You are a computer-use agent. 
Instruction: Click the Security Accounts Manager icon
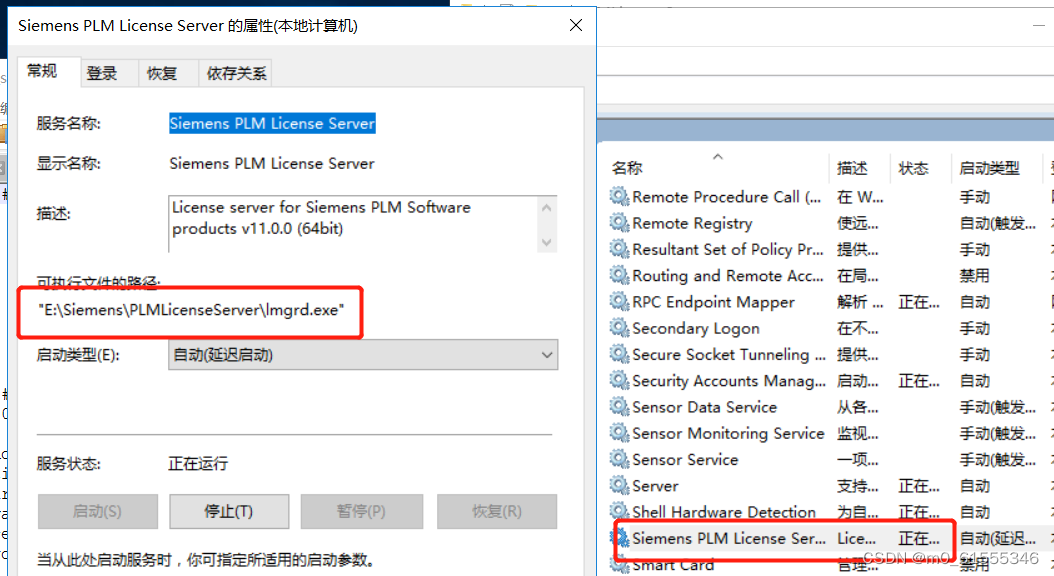click(618, 381)
